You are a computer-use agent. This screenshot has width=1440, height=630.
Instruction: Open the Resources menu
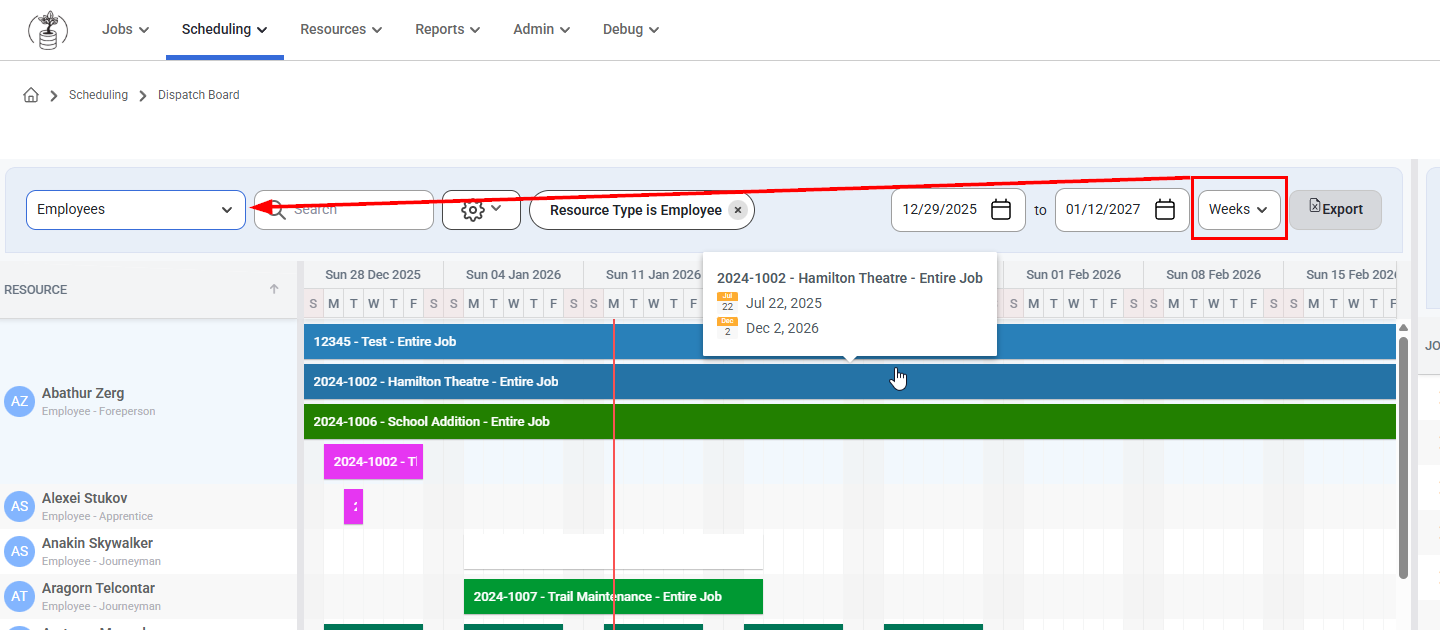point(341,30)
